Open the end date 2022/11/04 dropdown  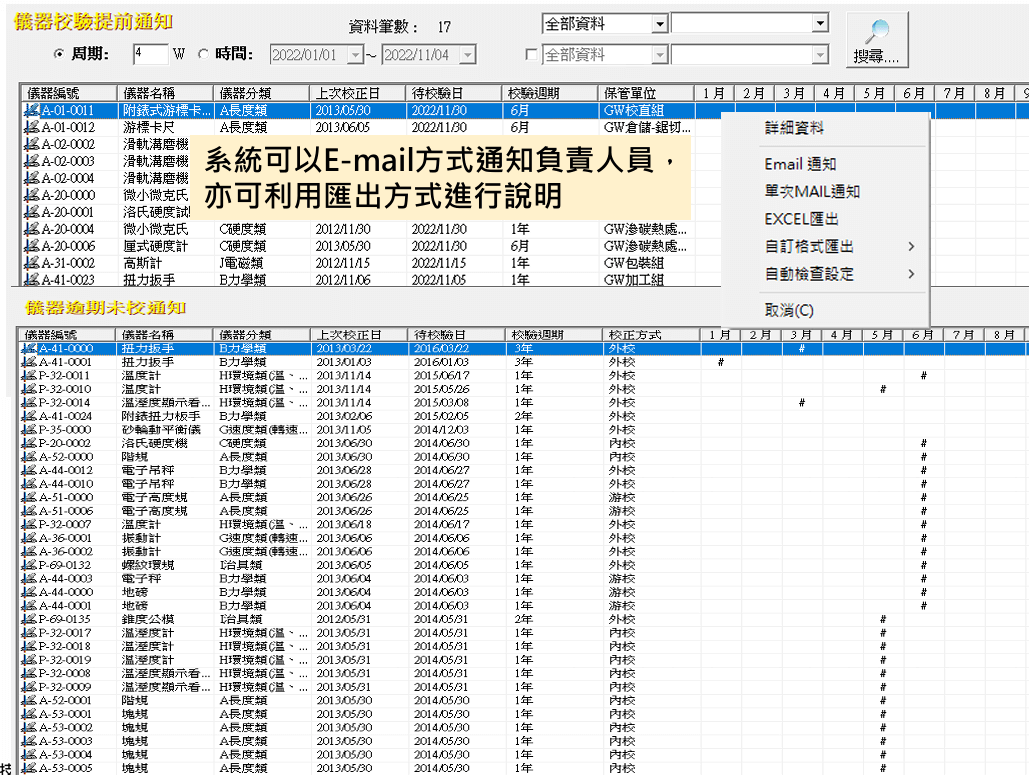467,55
